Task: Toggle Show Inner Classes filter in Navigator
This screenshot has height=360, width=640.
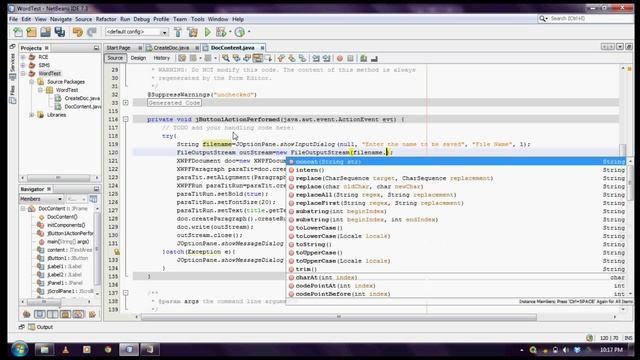Action: pyautogui.click(x=78, y=314)
